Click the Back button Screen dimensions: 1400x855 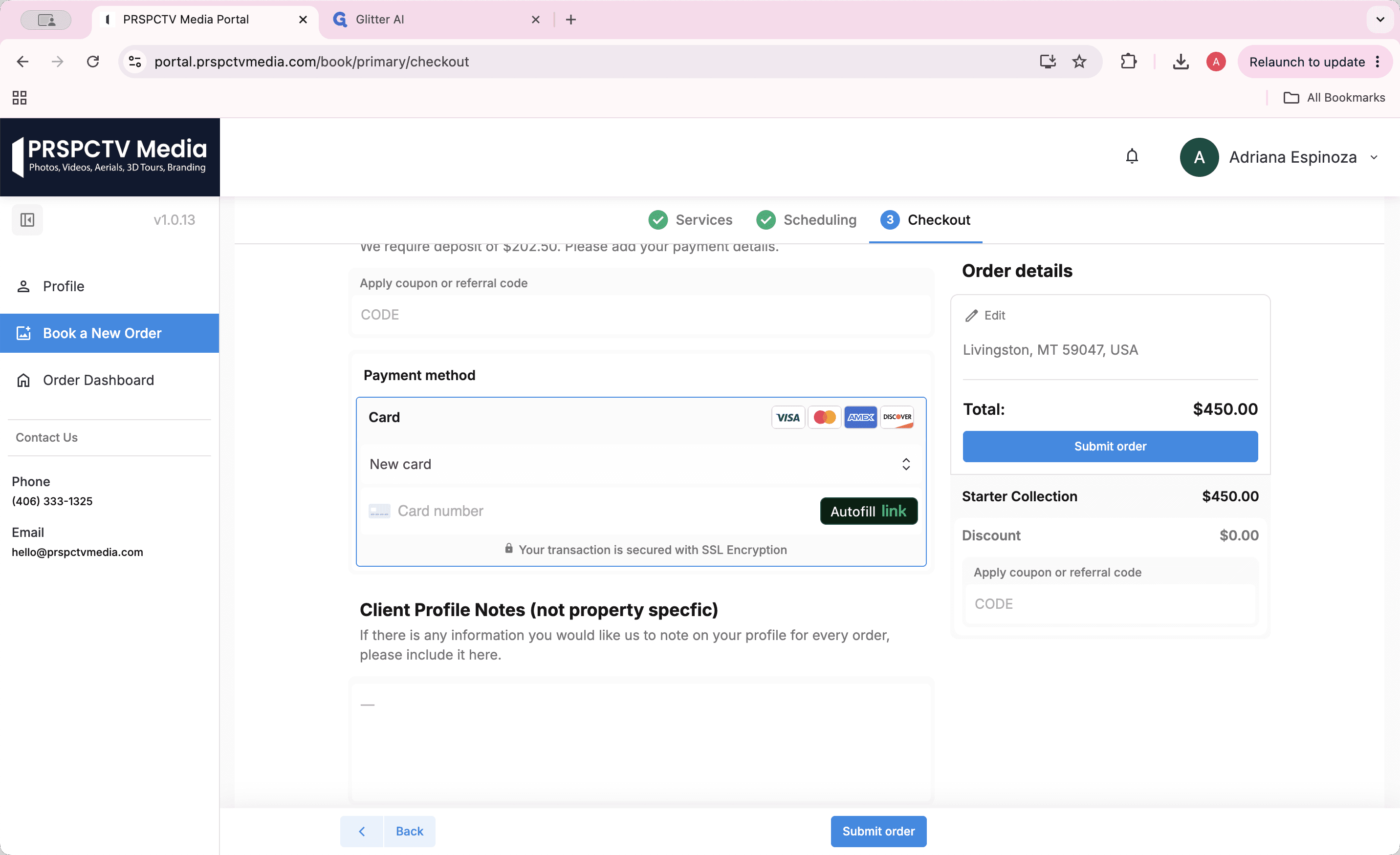click(388, 831)
